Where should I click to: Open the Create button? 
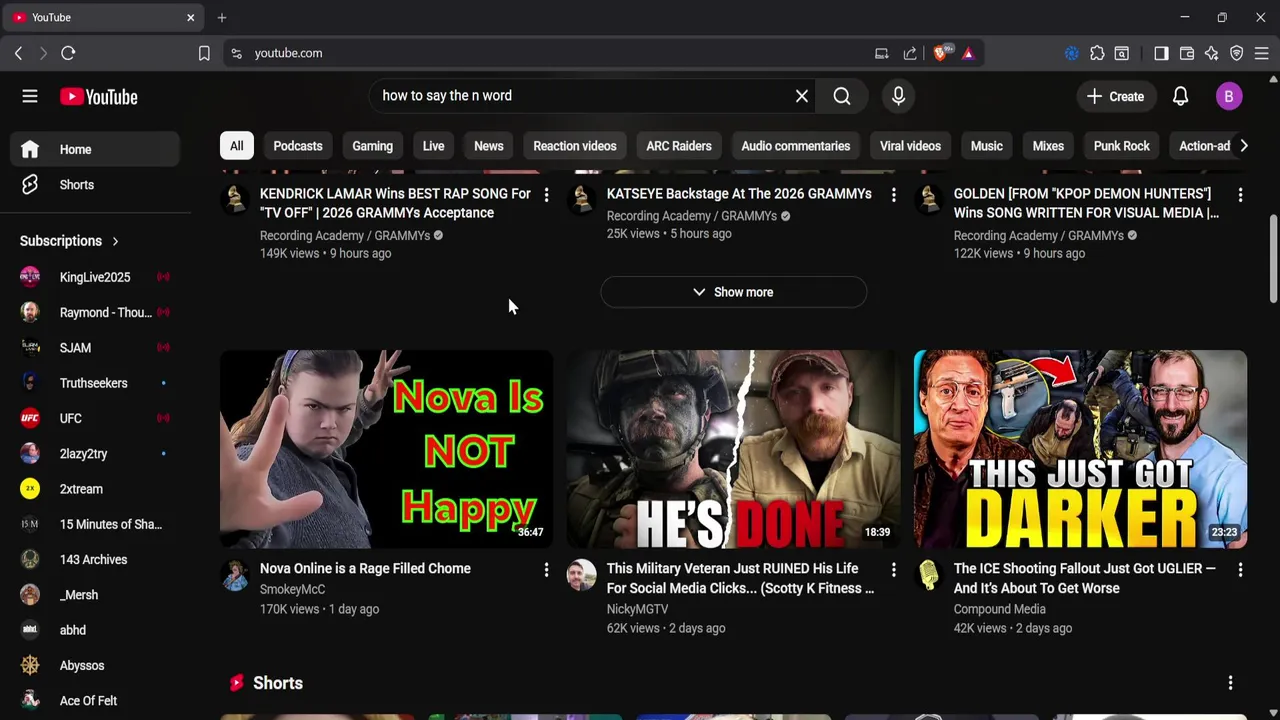[x=1115, y=97]
